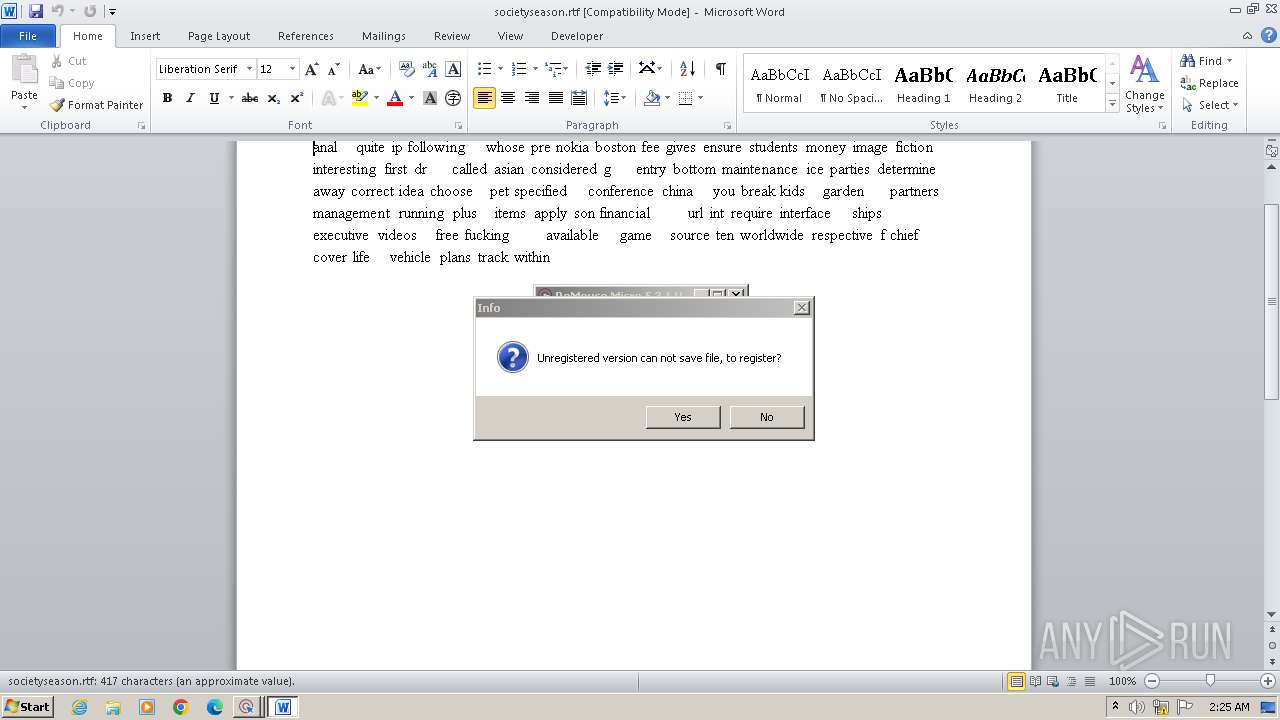Select Center alignment
1280x720 pixels.
click(508, 98)
